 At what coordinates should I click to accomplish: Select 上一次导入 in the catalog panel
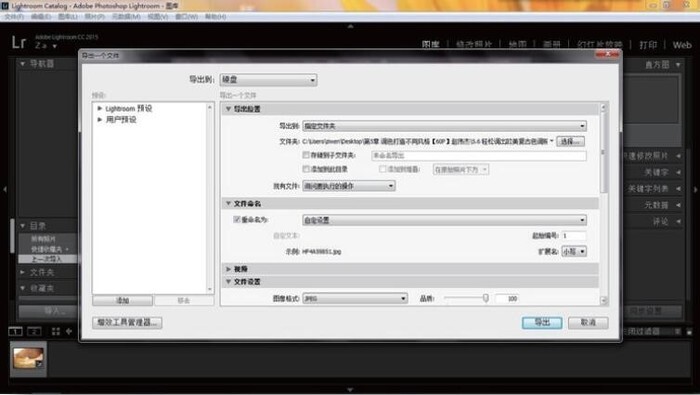[47, 259]
